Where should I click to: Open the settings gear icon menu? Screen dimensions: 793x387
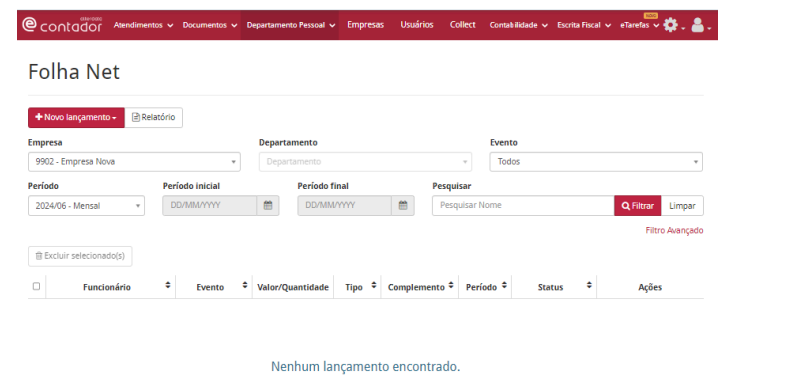(x=674, y=25)
